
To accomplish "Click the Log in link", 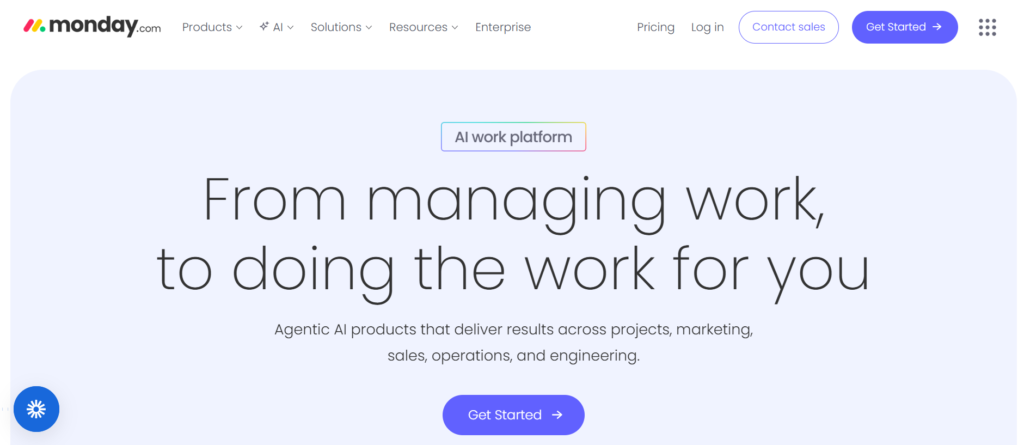I will 707,27.
